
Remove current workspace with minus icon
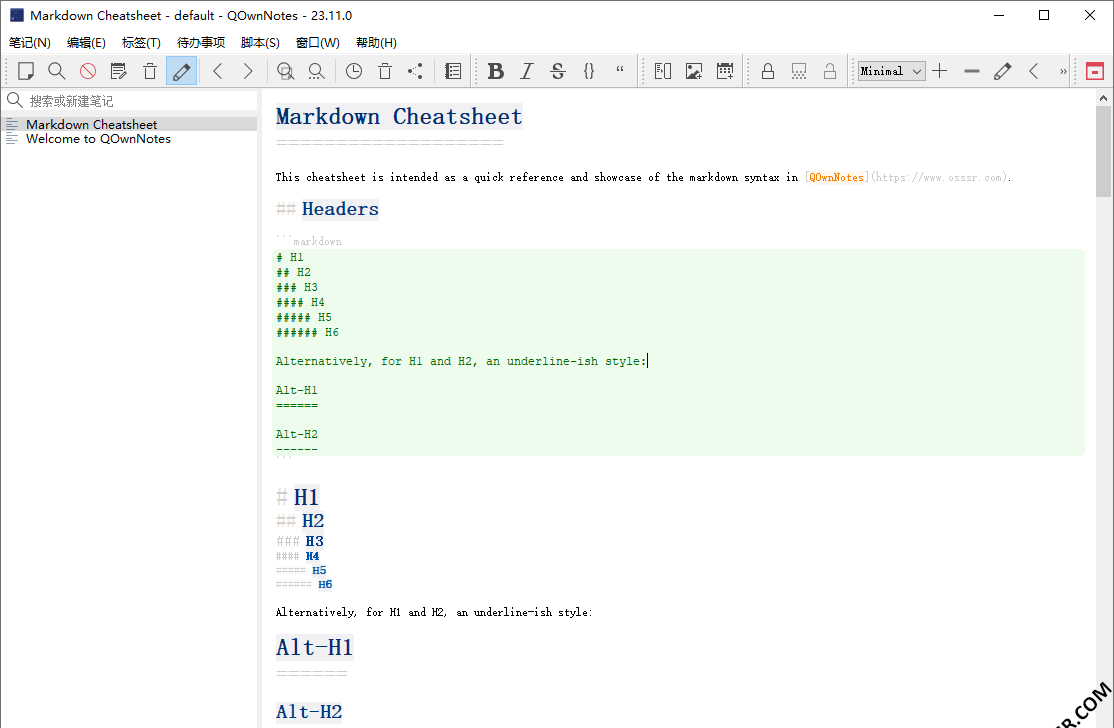point(972,71)
